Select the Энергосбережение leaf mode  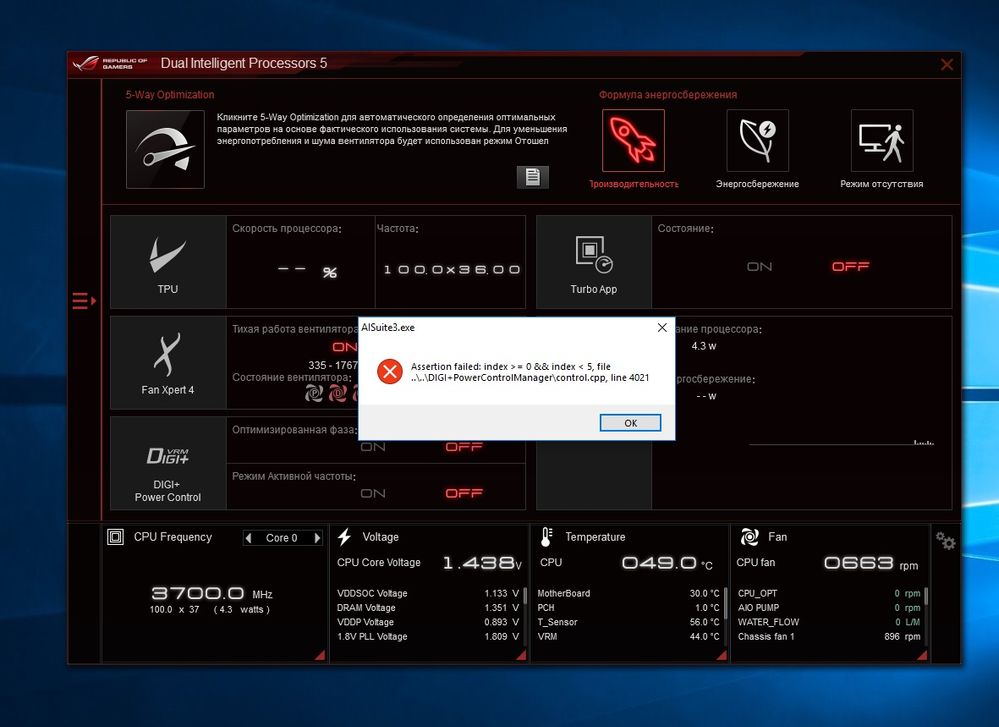(758, 140)
